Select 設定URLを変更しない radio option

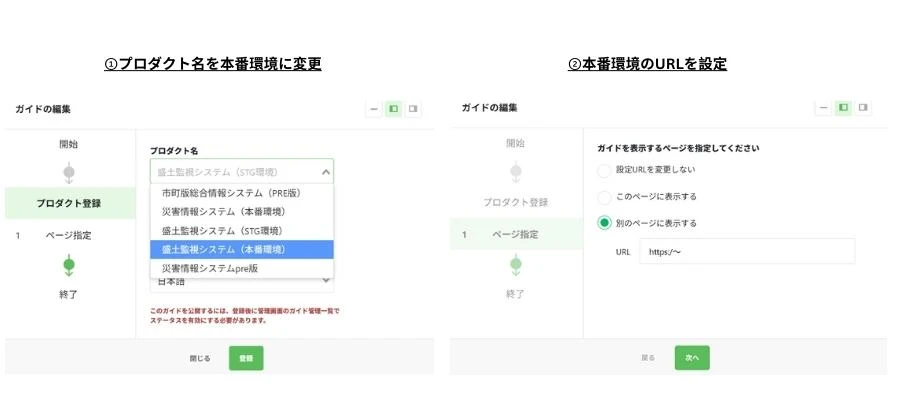604,170
